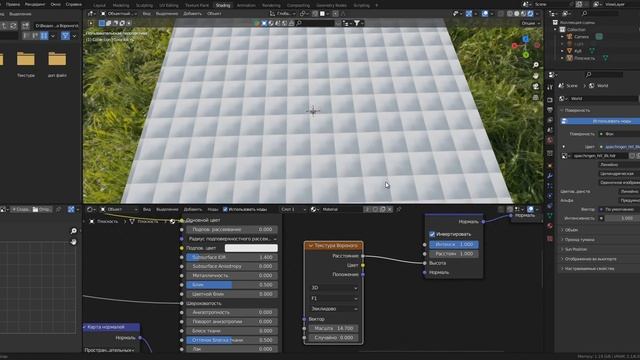
Task: Click the Y axis gizmo ball
Action: (526, 55)
